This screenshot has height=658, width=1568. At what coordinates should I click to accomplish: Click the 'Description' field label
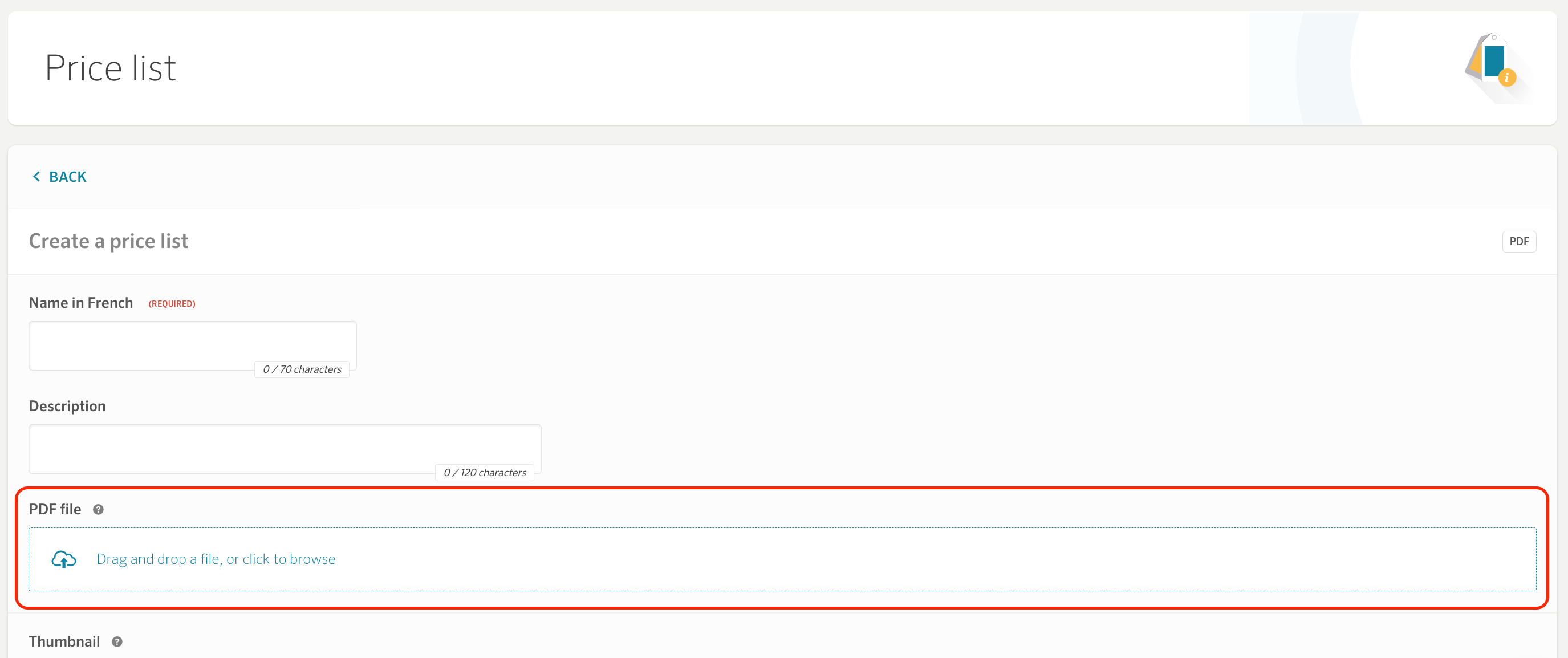pyautogui.click(x=67, y=406)
